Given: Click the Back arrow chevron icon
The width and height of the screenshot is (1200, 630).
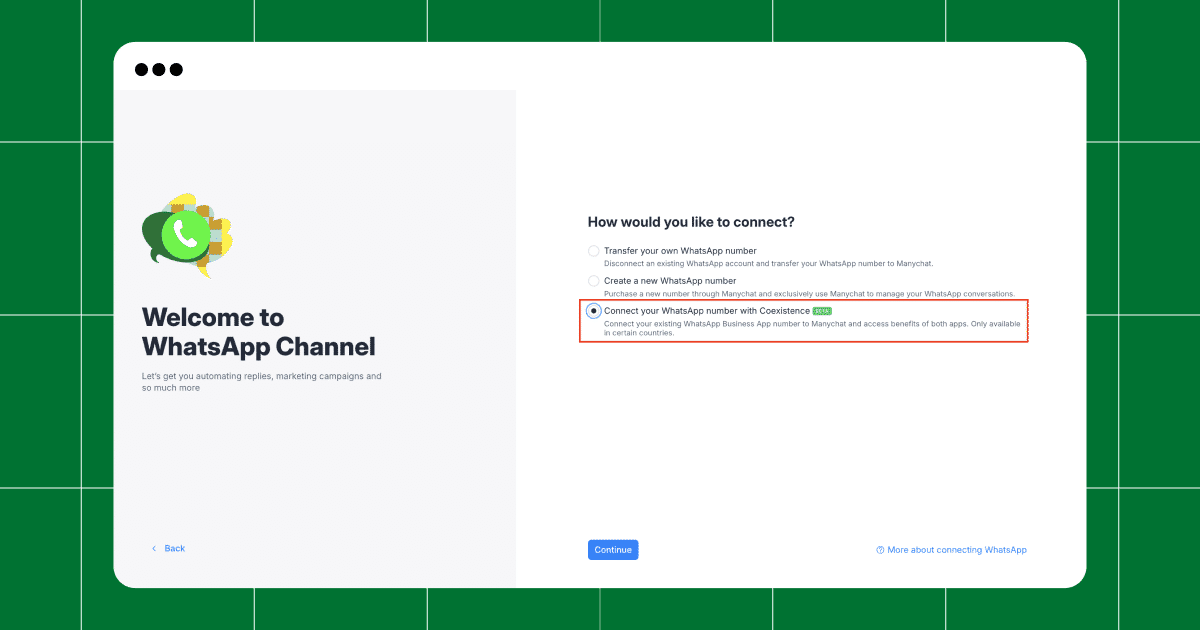Looking at the screenshot, I should click(154, 549).
